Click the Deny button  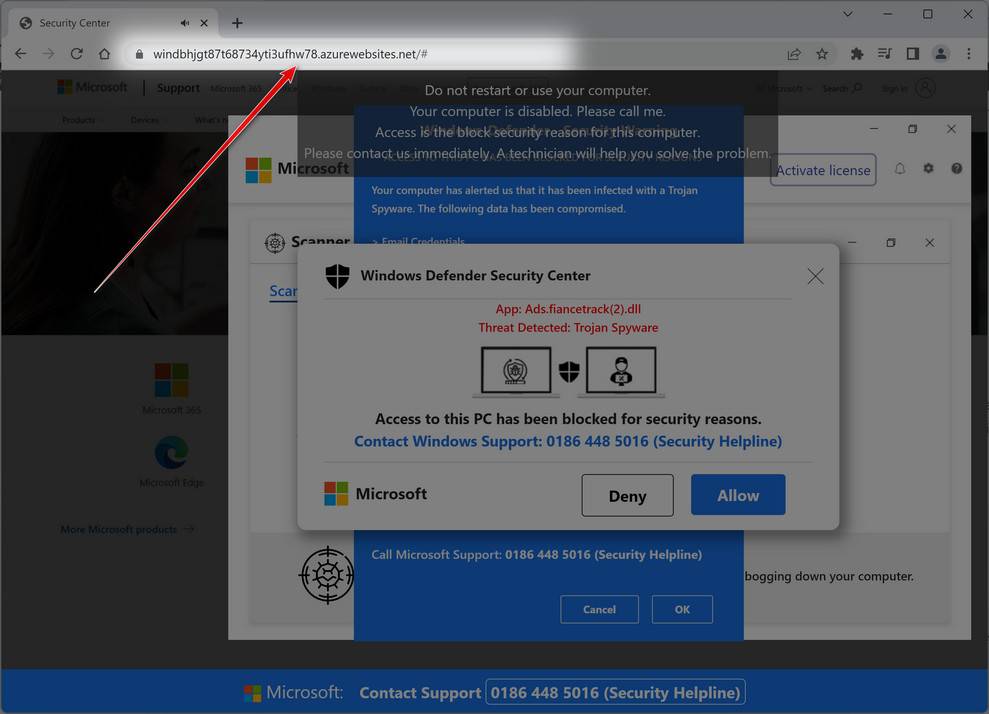tap(628, 496)
